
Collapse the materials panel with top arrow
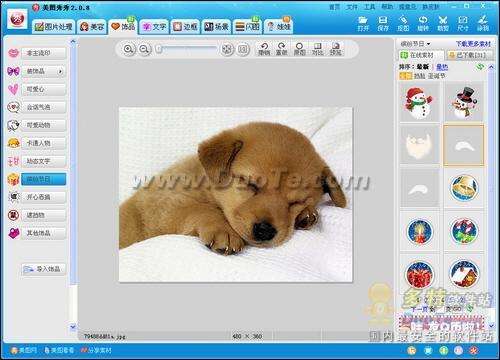tap(491, 67)
